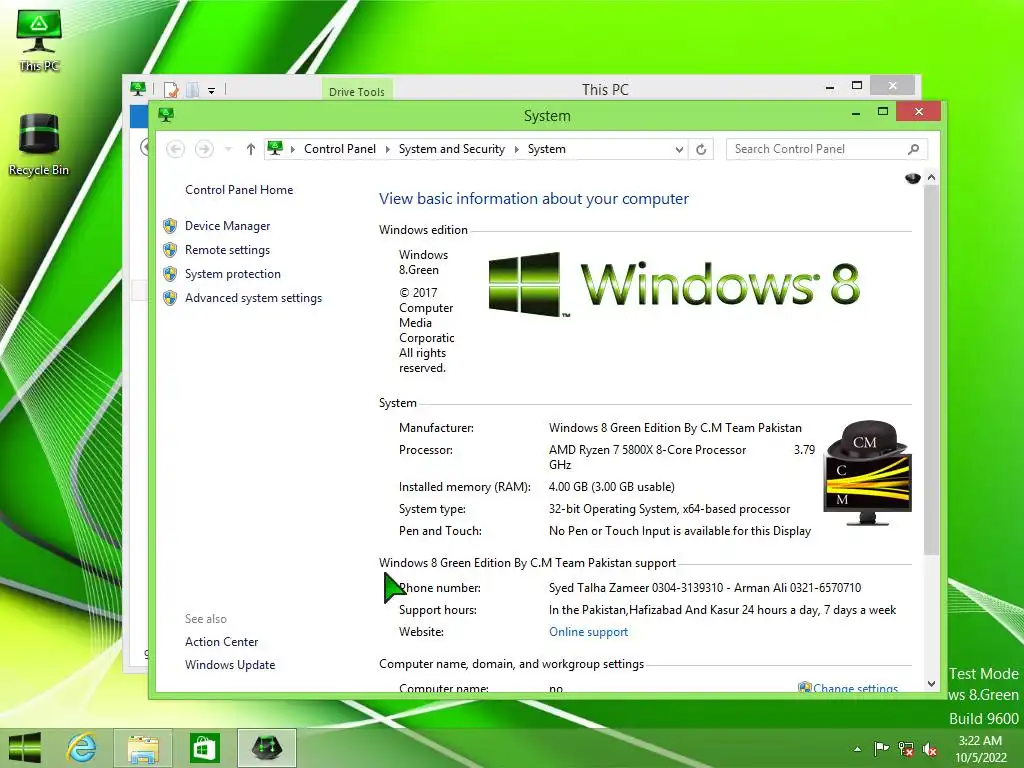Open Remote settings link
Viewport: 1024px width, 768px height.
[x=227, y=250]
